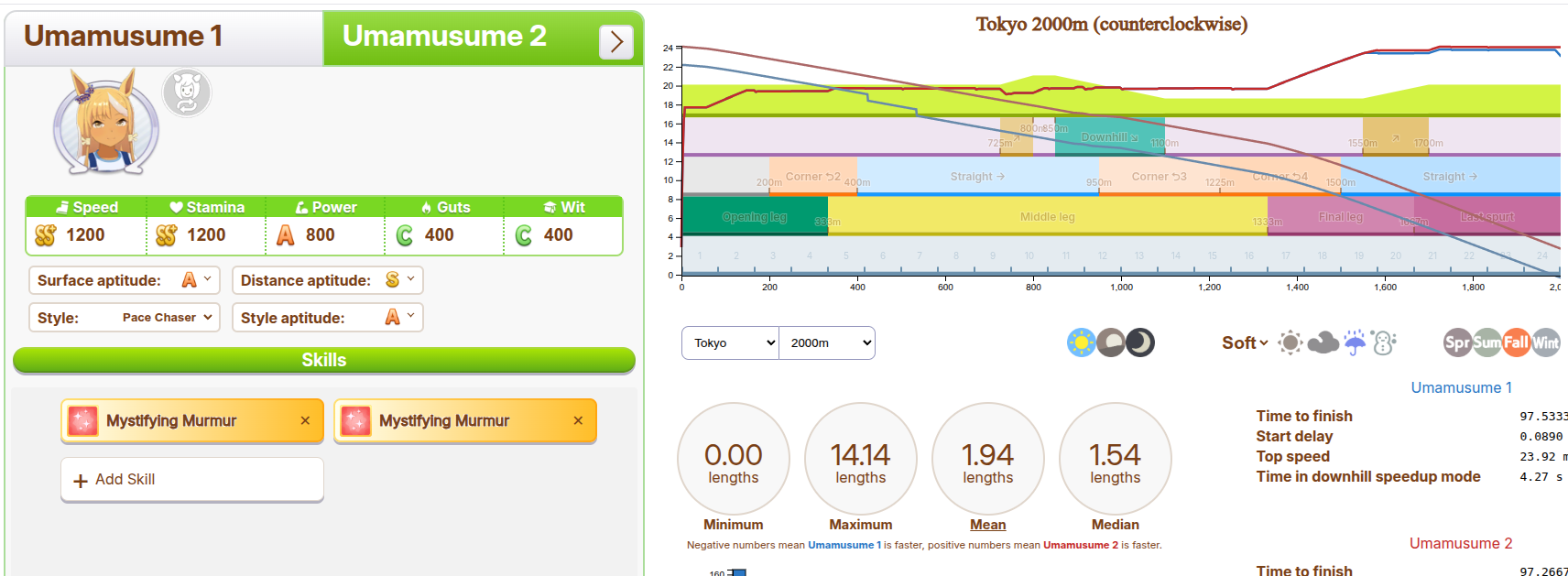Viewport: 1568px width, 576px height.
Task: Click the right arrow next to Umamusume 2
Action: 616,41
